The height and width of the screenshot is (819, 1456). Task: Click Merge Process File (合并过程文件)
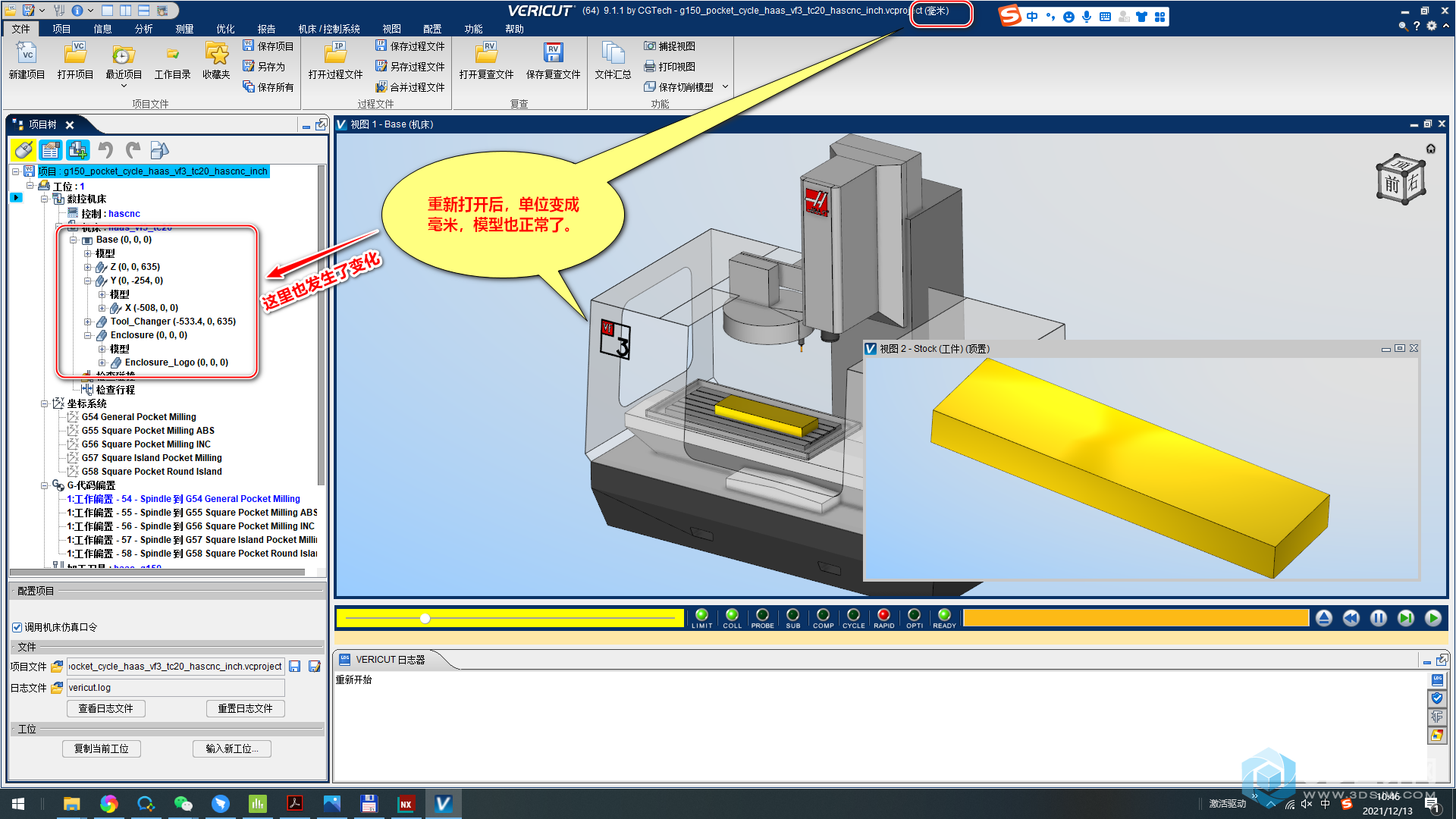pyautogui.click(x=410, y=87)
